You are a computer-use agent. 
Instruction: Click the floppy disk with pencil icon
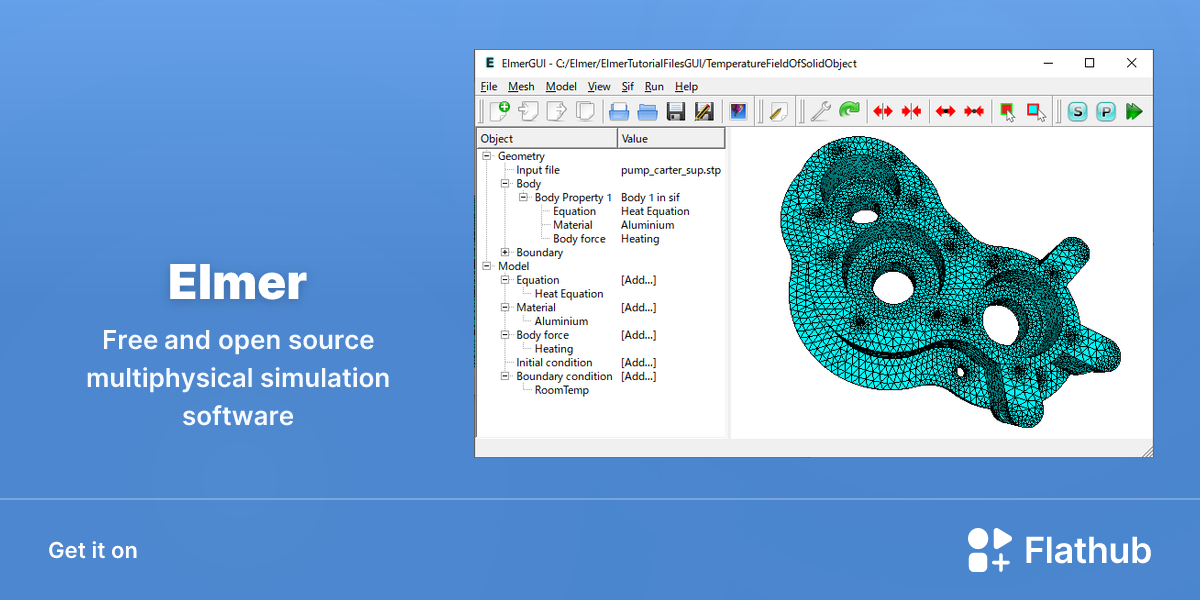click(x=704, y=111)
